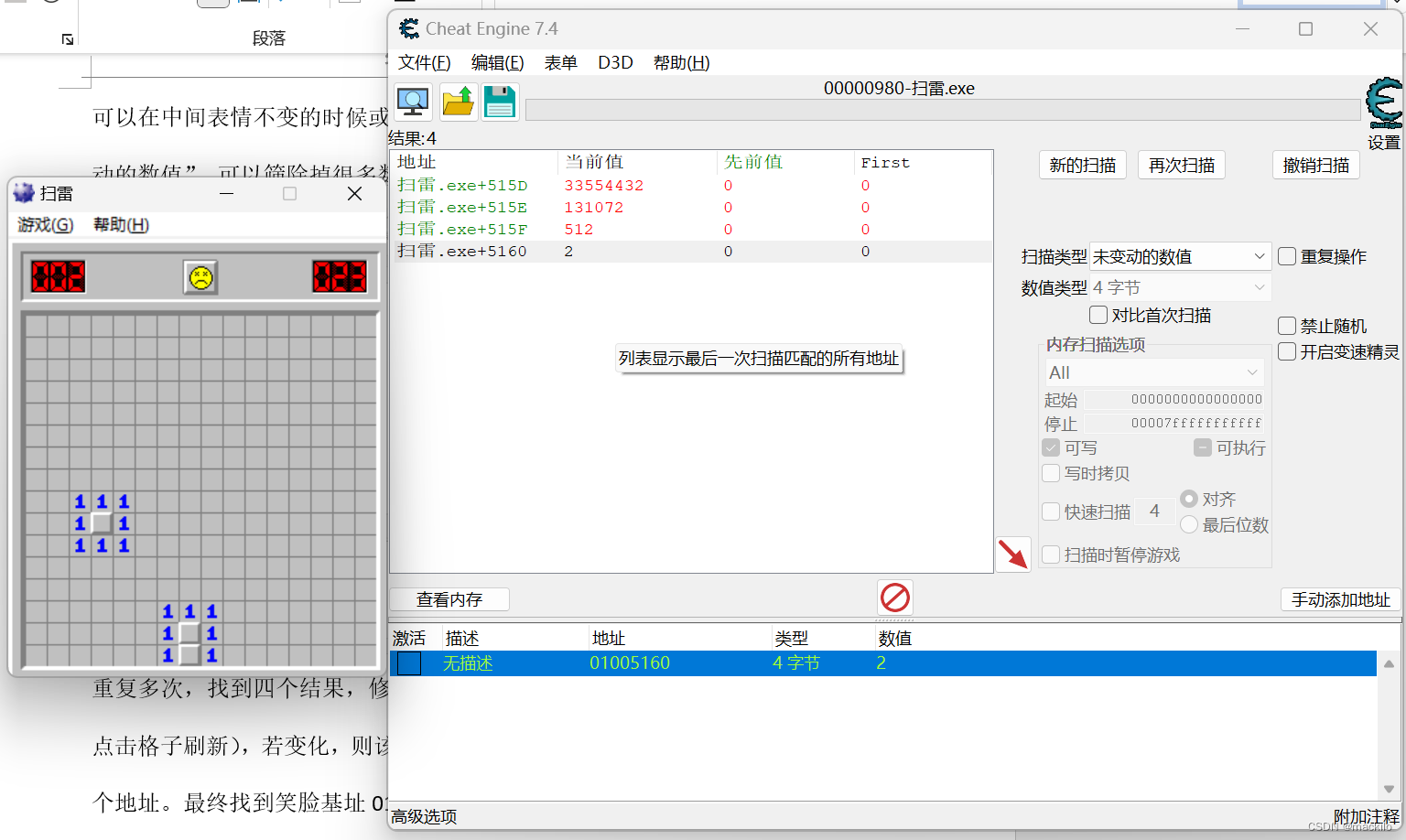Open a cheat table with the folder icon
The image size is (1406, 840).
(458, 102)
